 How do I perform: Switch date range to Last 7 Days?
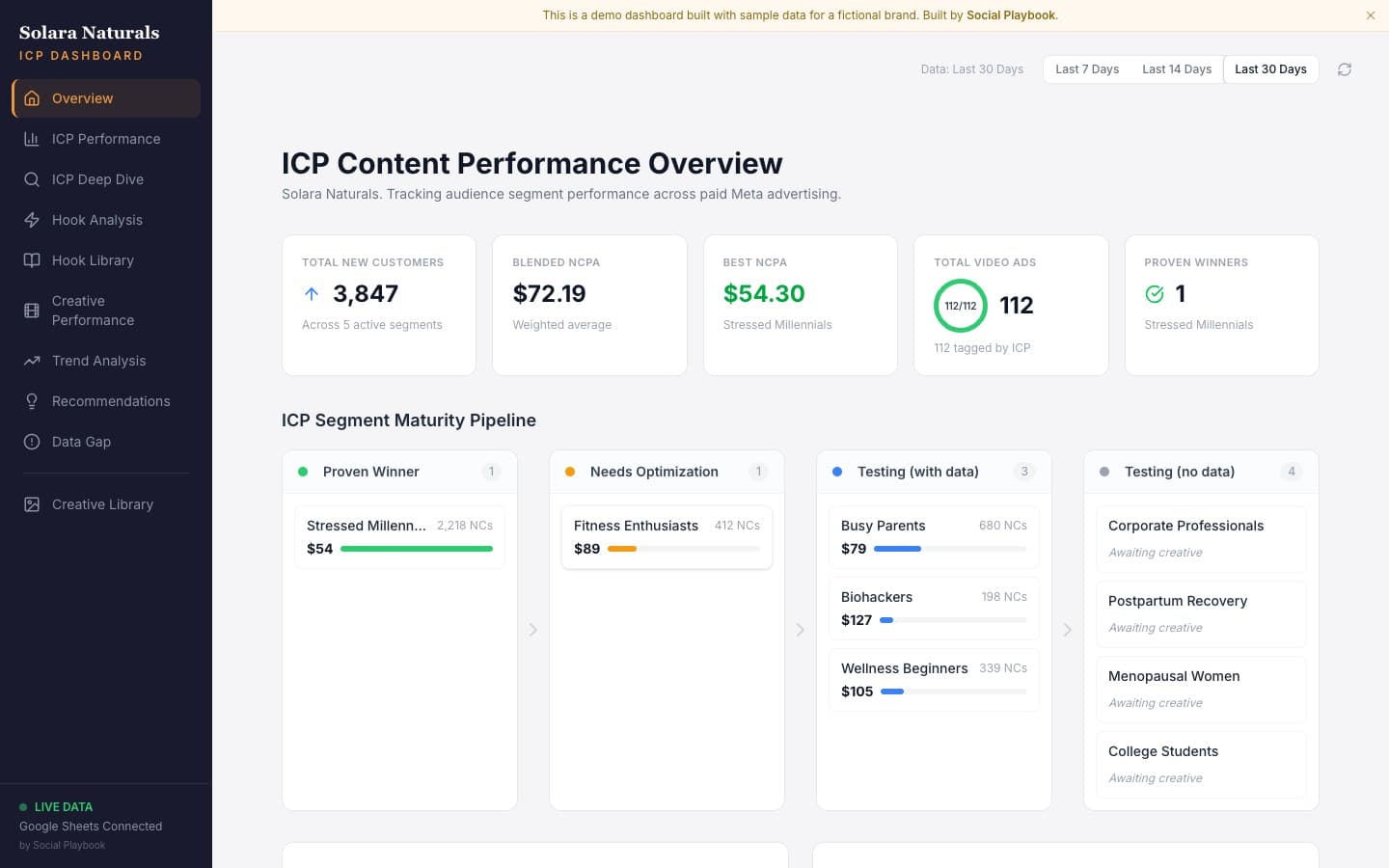1086,69
